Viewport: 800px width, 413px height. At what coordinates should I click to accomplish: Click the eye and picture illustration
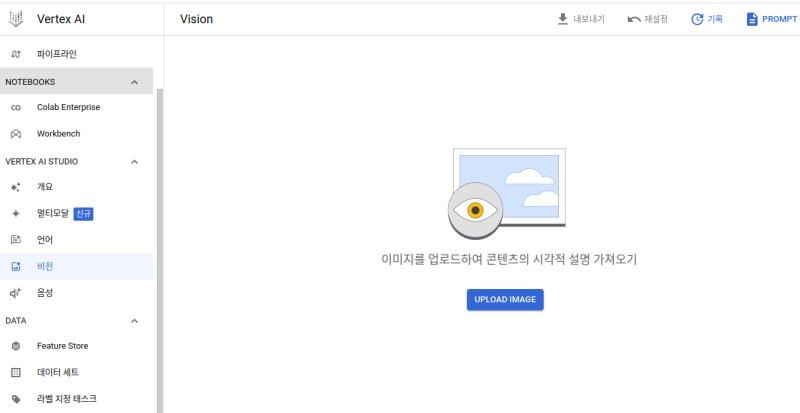tap(507, 193)
